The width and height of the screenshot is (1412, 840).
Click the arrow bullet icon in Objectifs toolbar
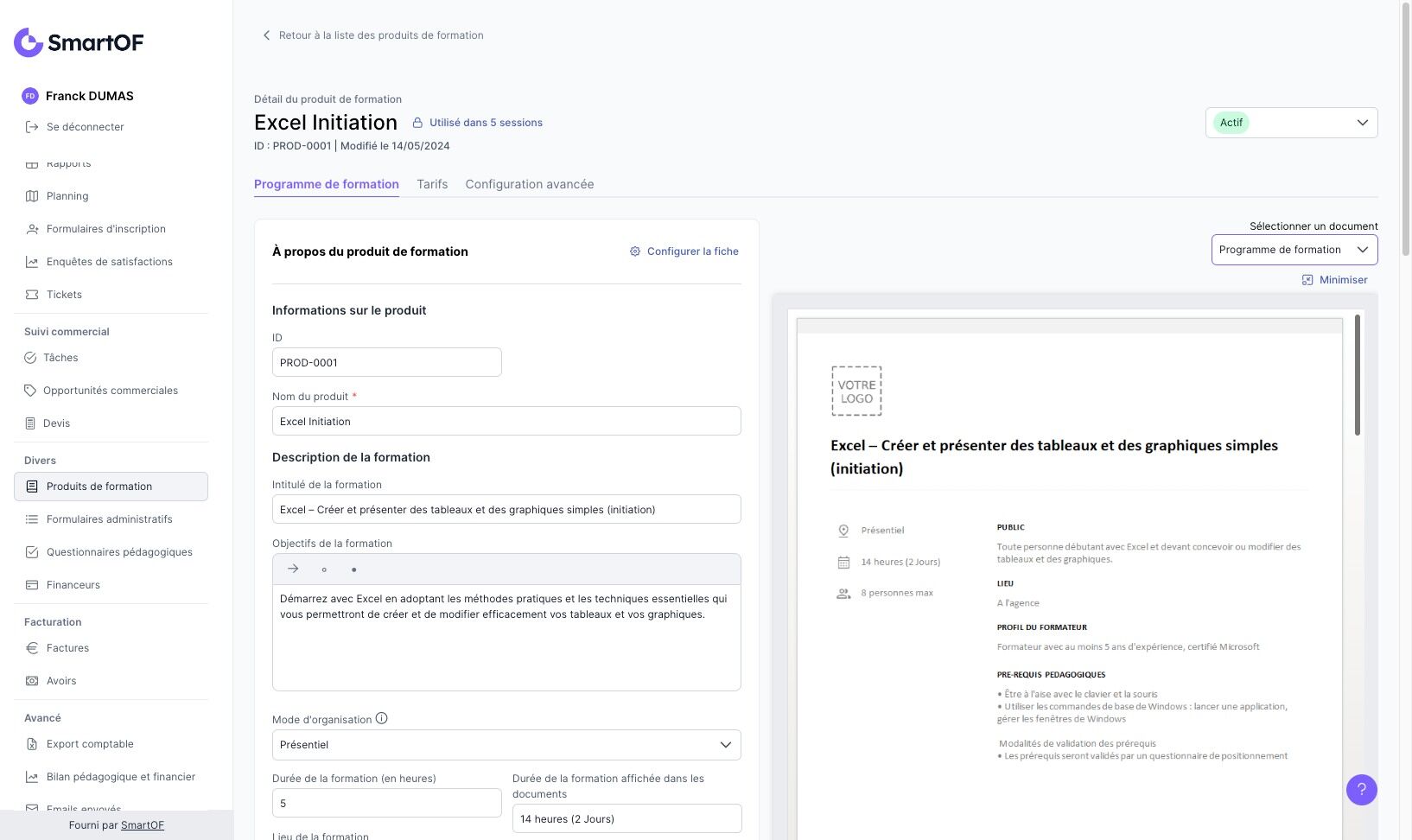pyautogui.click(x=293, y=569)
